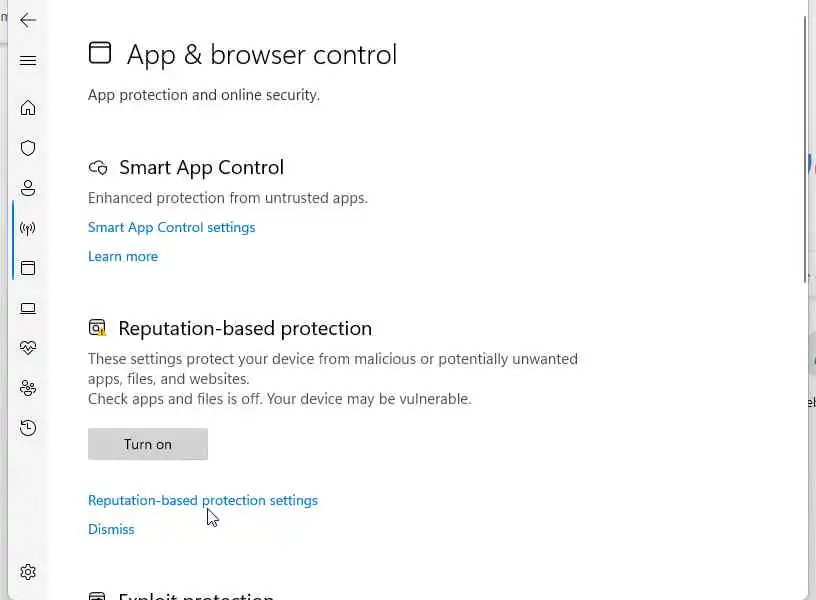The height and width of the screenshot is (600, 816).
Task: Open Device security laptop icon
Action: [28, 308]
